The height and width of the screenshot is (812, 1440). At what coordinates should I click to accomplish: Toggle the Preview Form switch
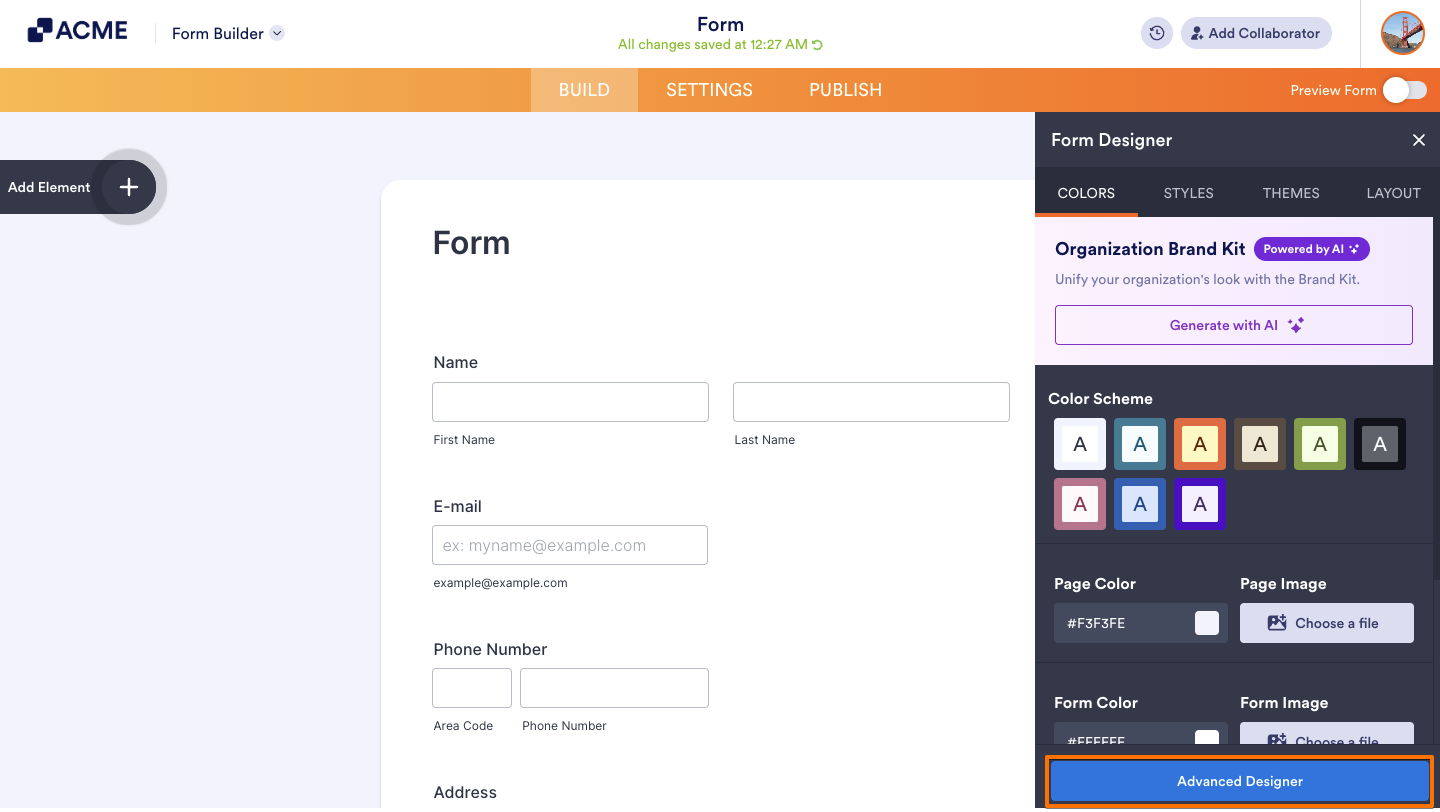click(1404, 89)
